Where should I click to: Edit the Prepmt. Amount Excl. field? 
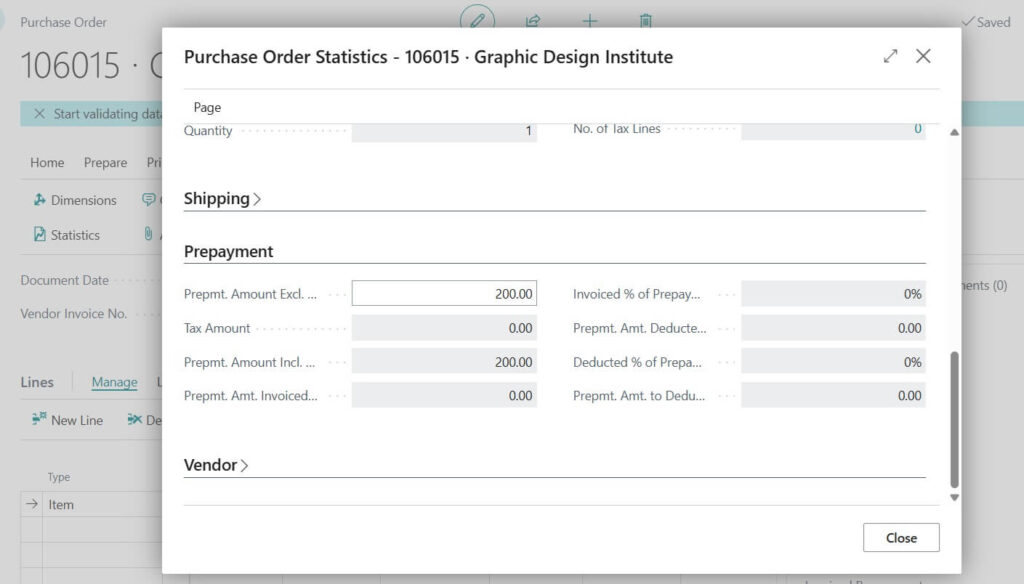tap(444, 292)
